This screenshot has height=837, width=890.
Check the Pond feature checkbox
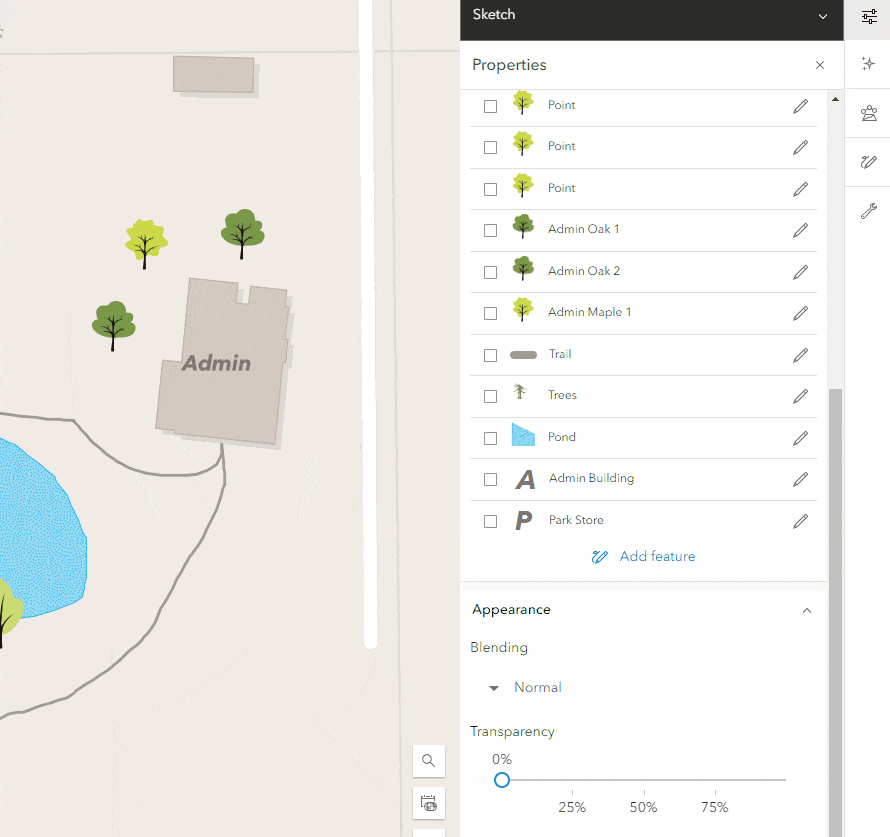[x=490, y=437]
